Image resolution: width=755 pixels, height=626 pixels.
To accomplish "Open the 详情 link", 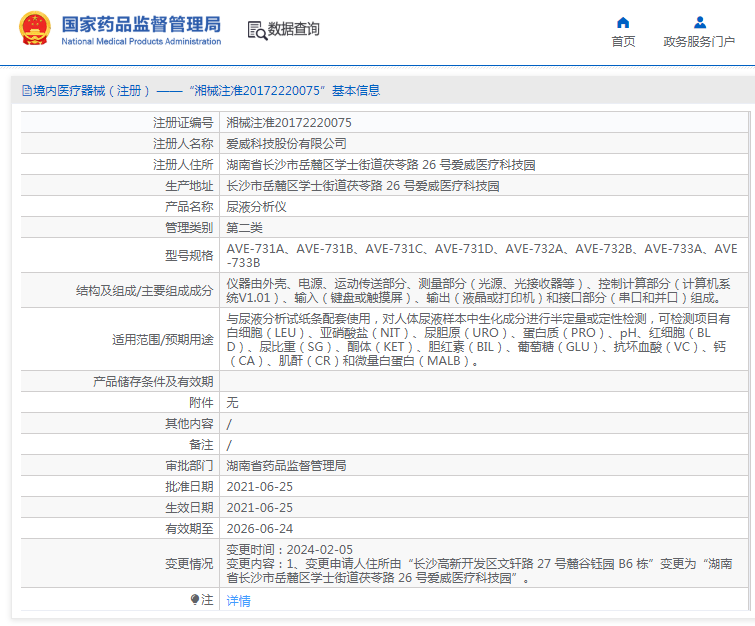I will (238, 600).
